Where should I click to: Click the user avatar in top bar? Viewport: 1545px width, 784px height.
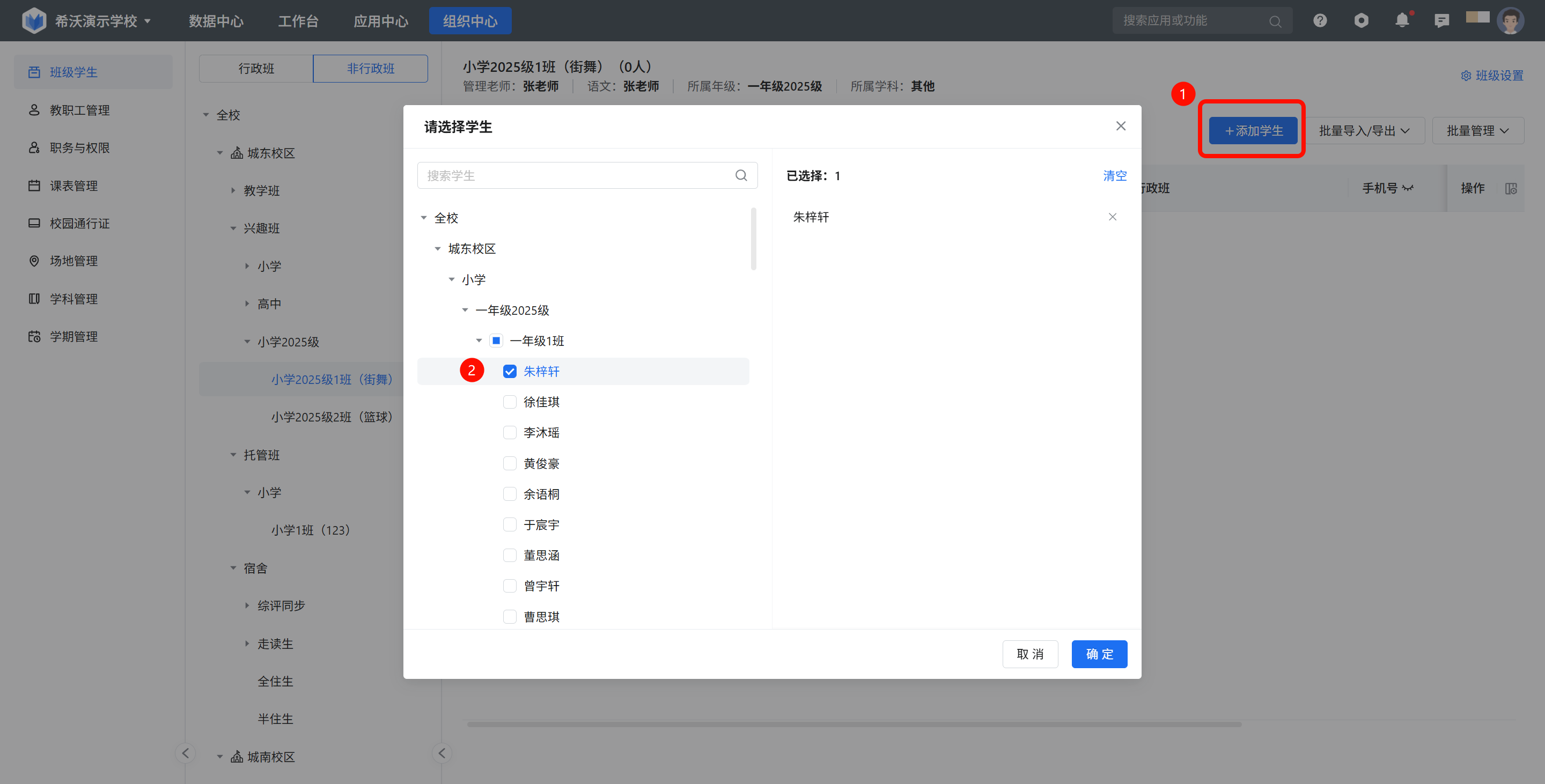pyautogui.click(x=1510, y=21)
